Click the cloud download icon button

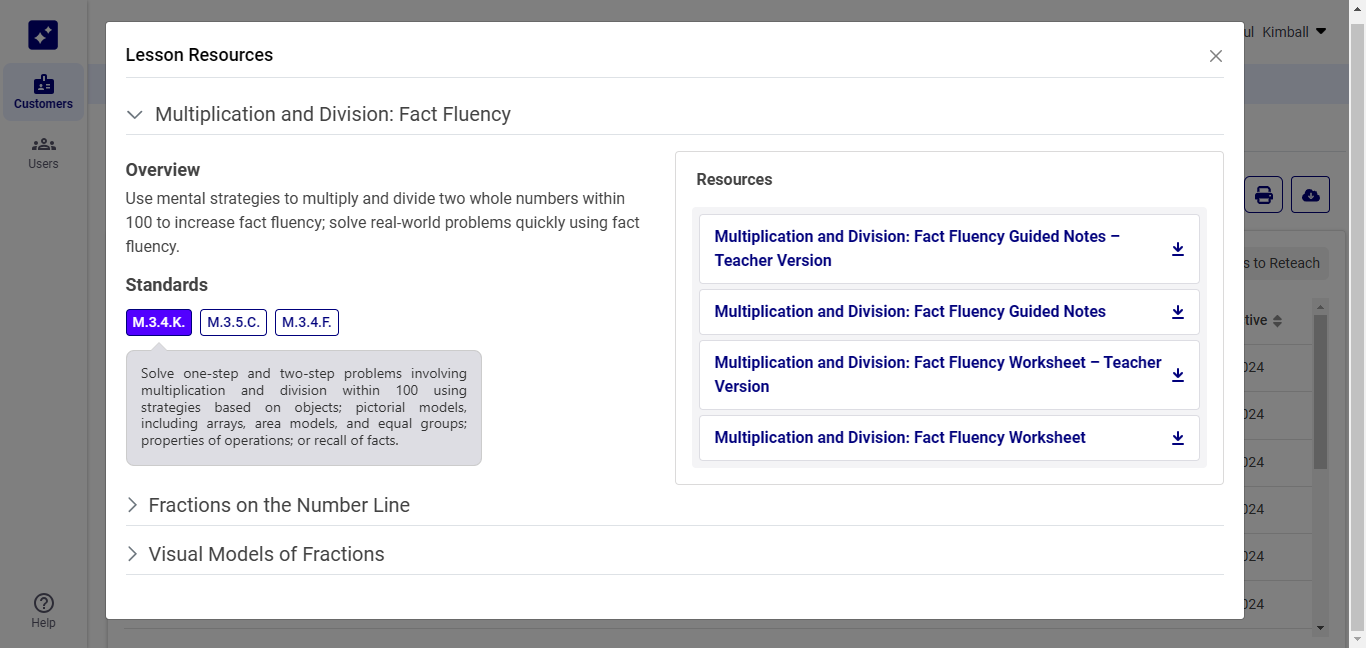1310,194
